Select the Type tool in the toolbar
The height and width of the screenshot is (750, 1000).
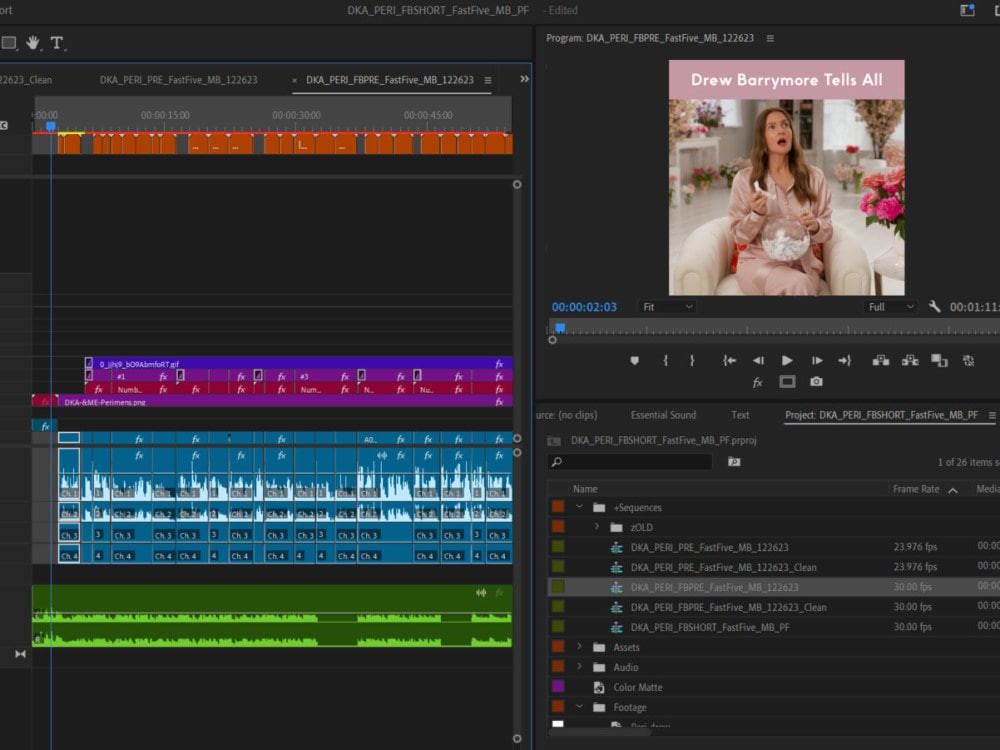(x=56, y=42)
